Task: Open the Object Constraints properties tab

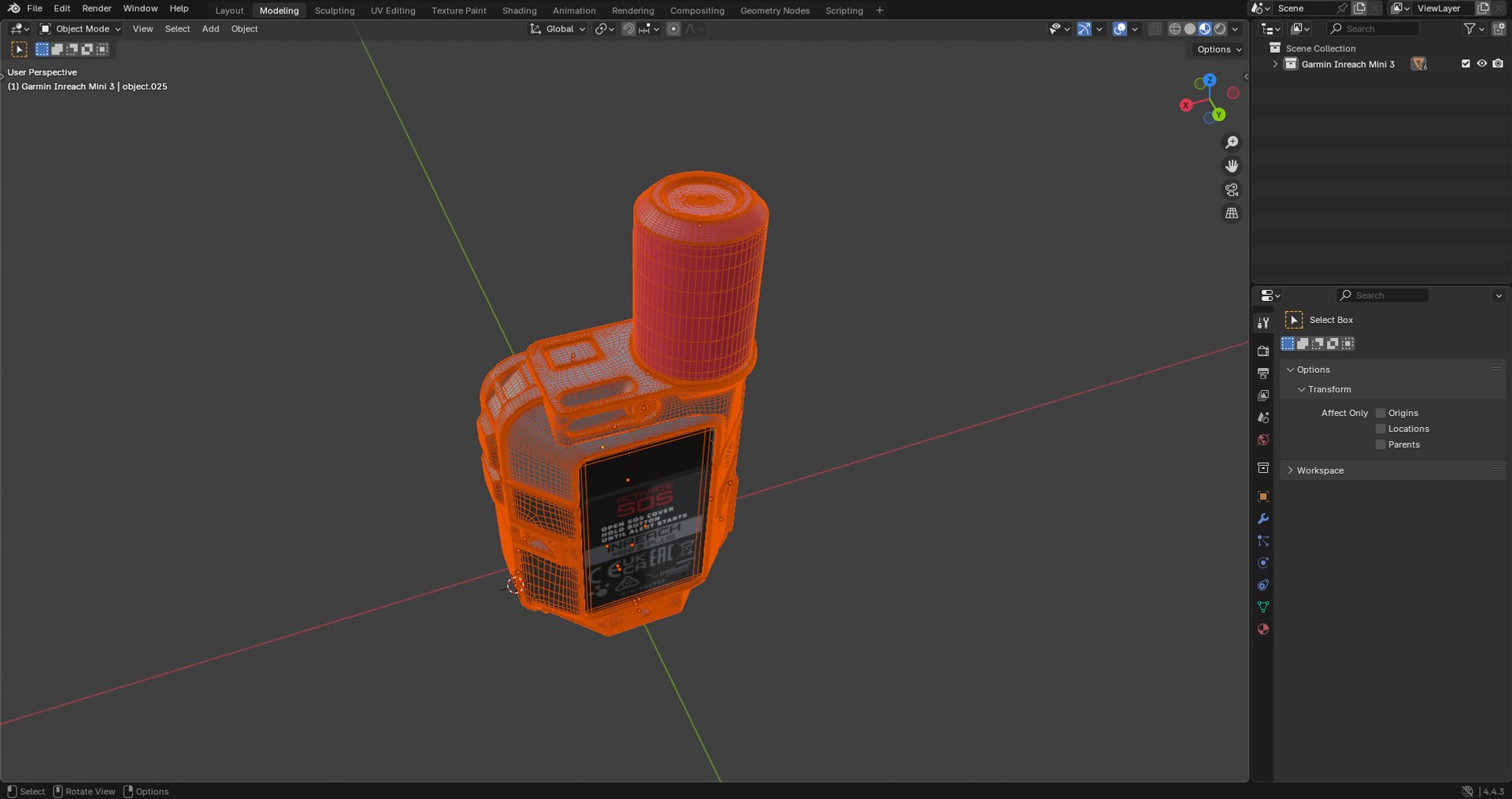Action: pyautogui.click(x=1263, y=585)
